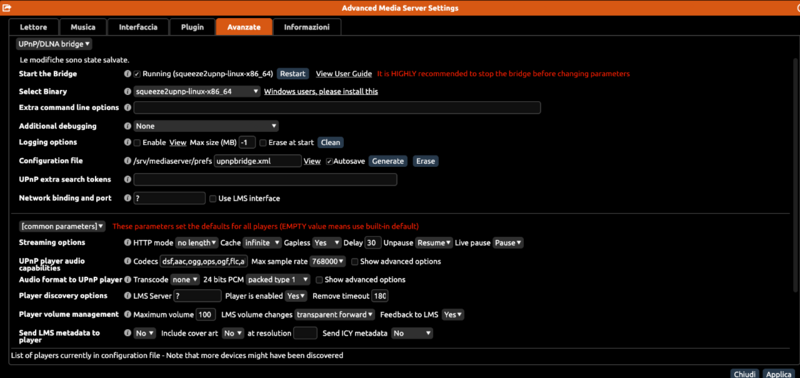This screenshot has height=378, width=800.
Task: Click info icon for Configuration file
Action: pos(128,161)
